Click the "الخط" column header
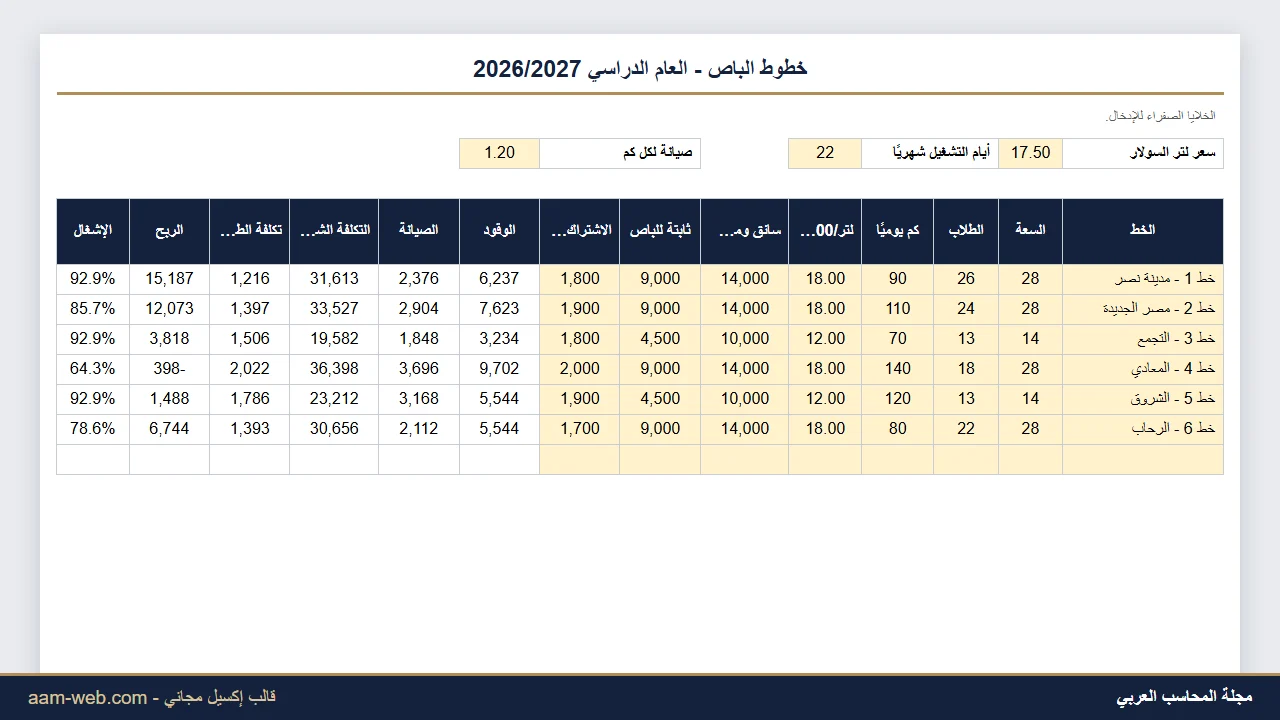This screenshot has width=1280, height=720. tap(1142, 230)
